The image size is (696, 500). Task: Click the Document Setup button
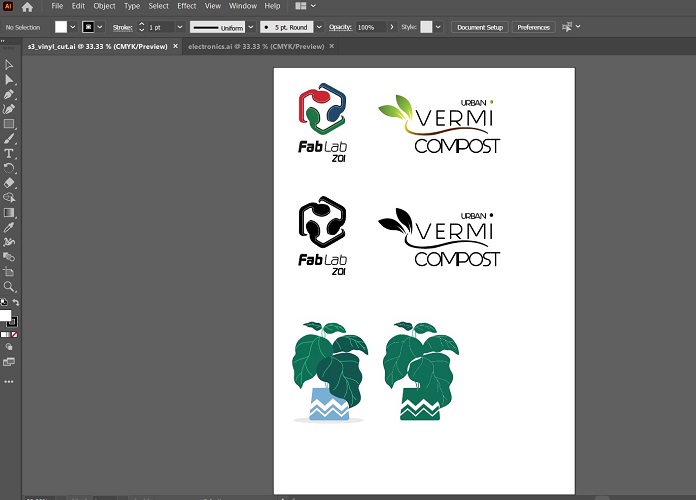click(480, 27)
